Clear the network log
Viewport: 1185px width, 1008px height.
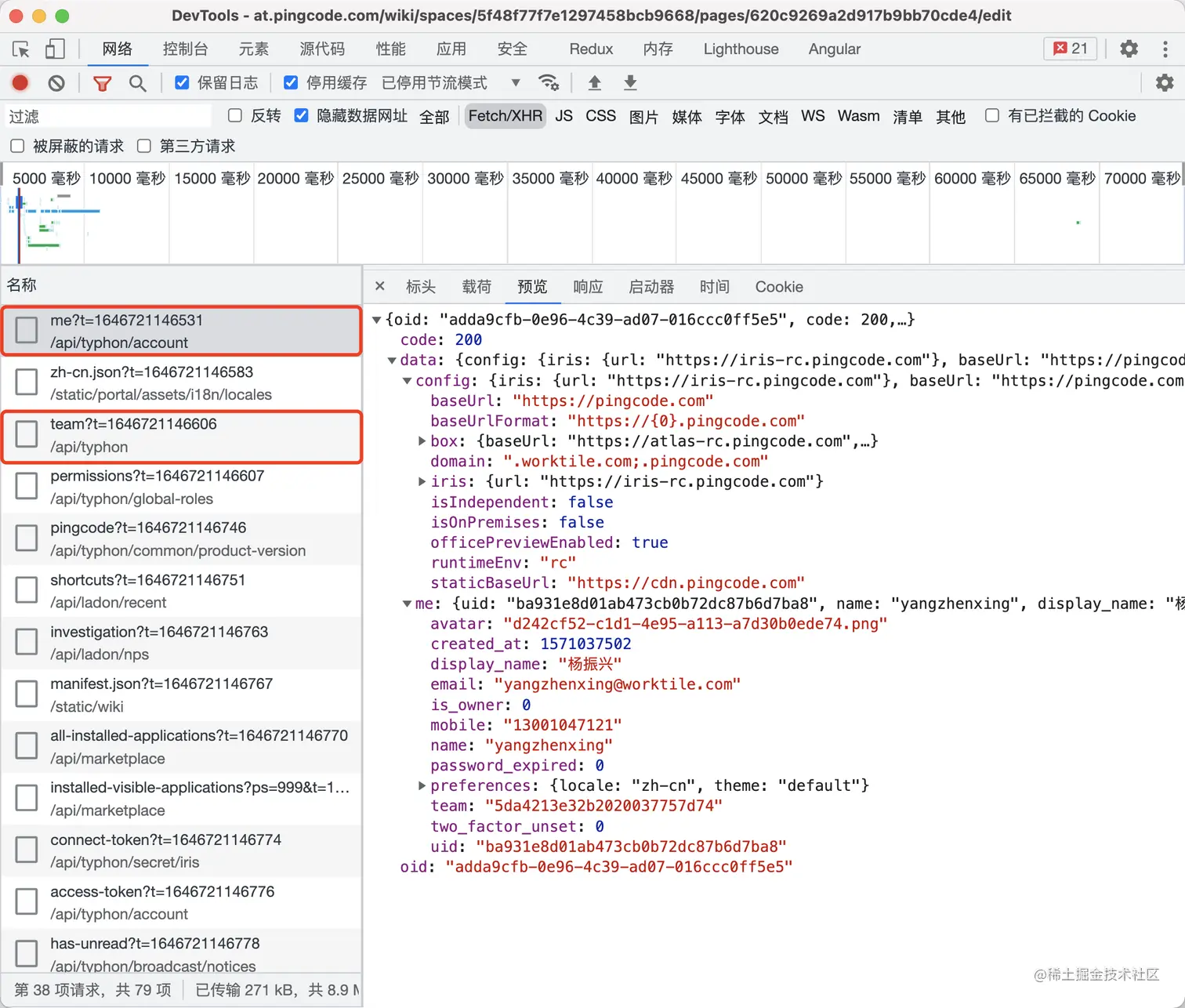56,82
